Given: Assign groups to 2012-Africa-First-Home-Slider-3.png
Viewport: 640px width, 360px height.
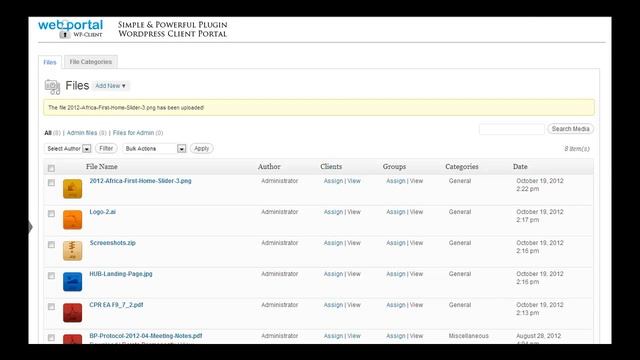Looking at the screenshot, I should pos(396,181).
